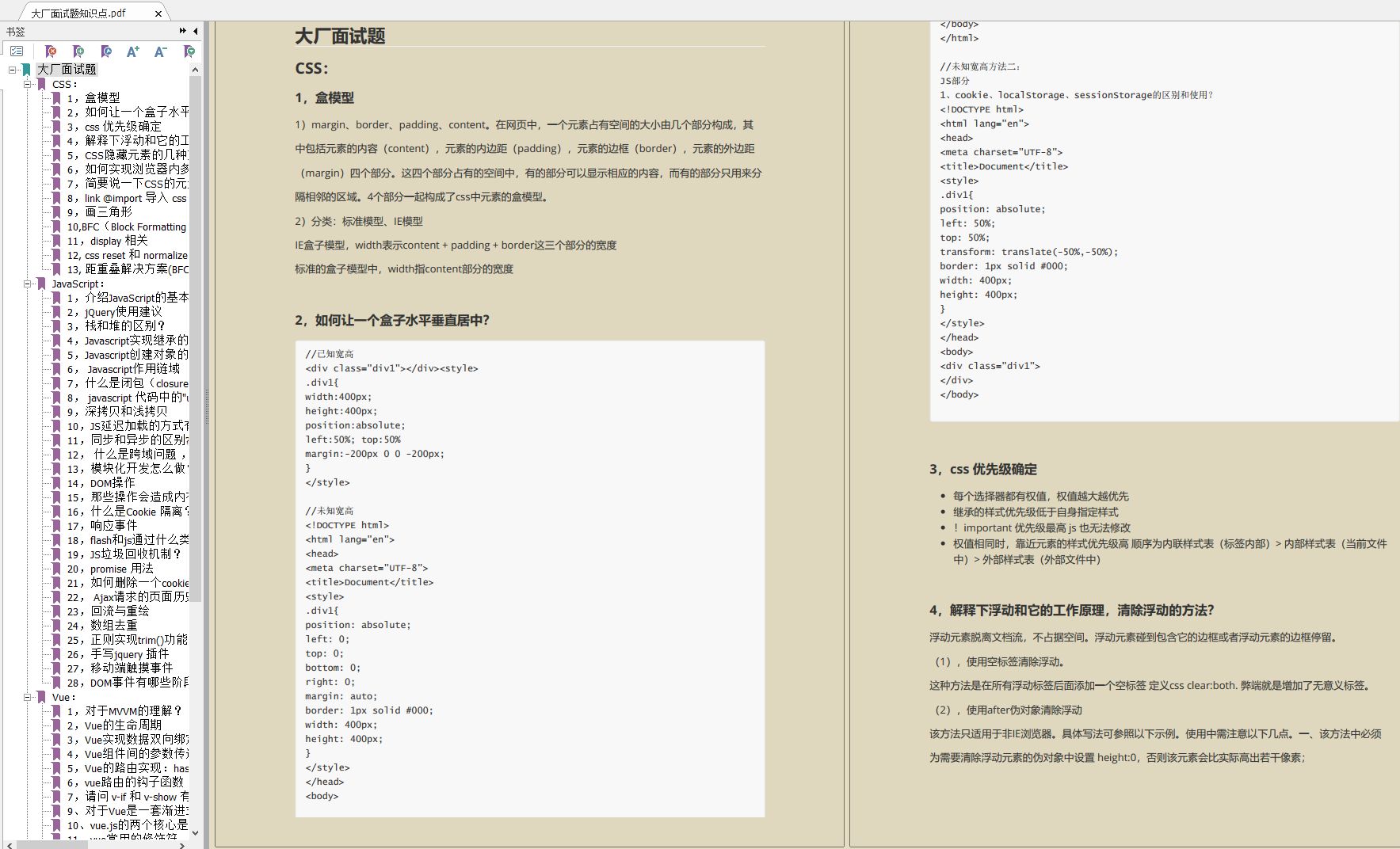Click the horizontal scrollbar right arrow
Screen dimensions: 1400x849
(x=183, y=844)
